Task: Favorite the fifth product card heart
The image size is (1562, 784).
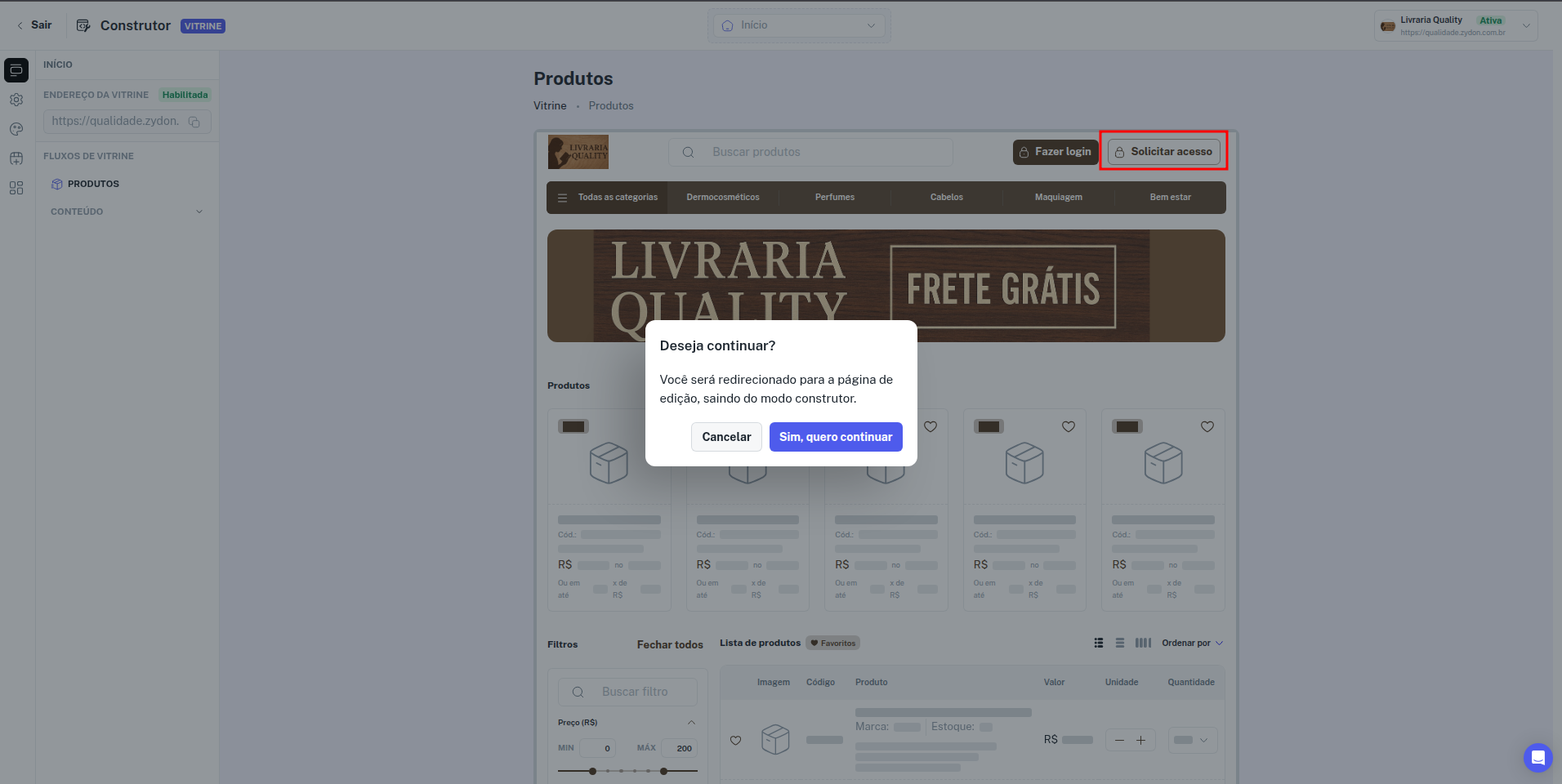Action: (x=1207, y=426)
